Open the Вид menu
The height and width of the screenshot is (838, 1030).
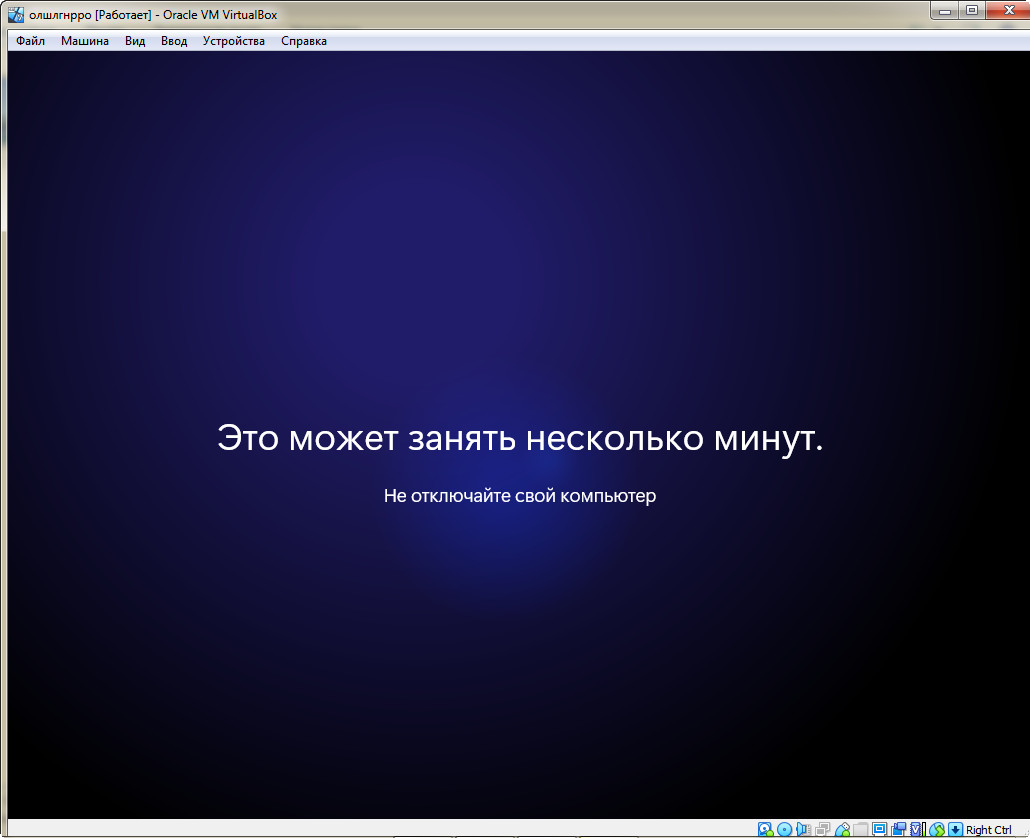(134, 41)
